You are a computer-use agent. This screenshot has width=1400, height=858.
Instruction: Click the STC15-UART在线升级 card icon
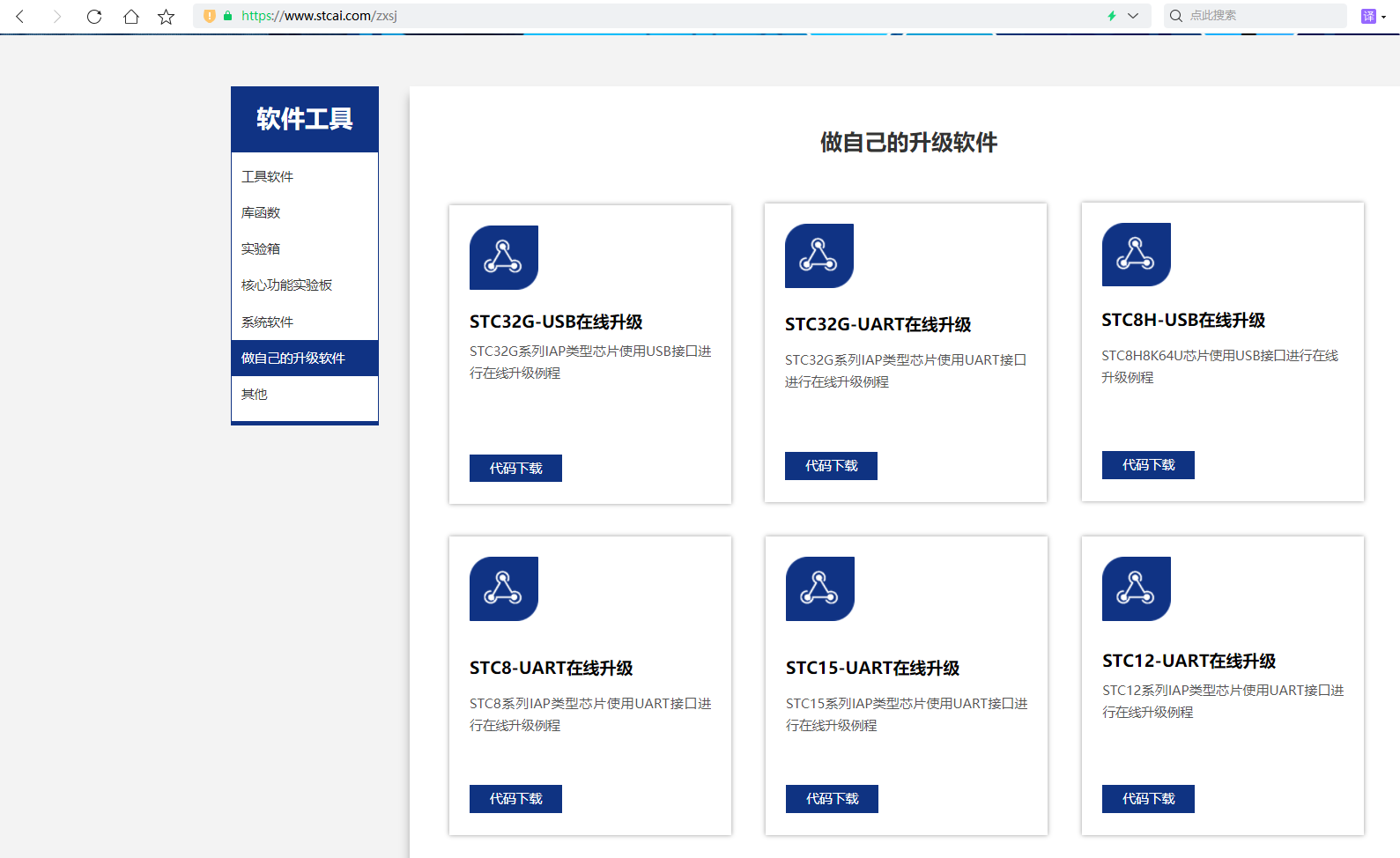point(820,588)
